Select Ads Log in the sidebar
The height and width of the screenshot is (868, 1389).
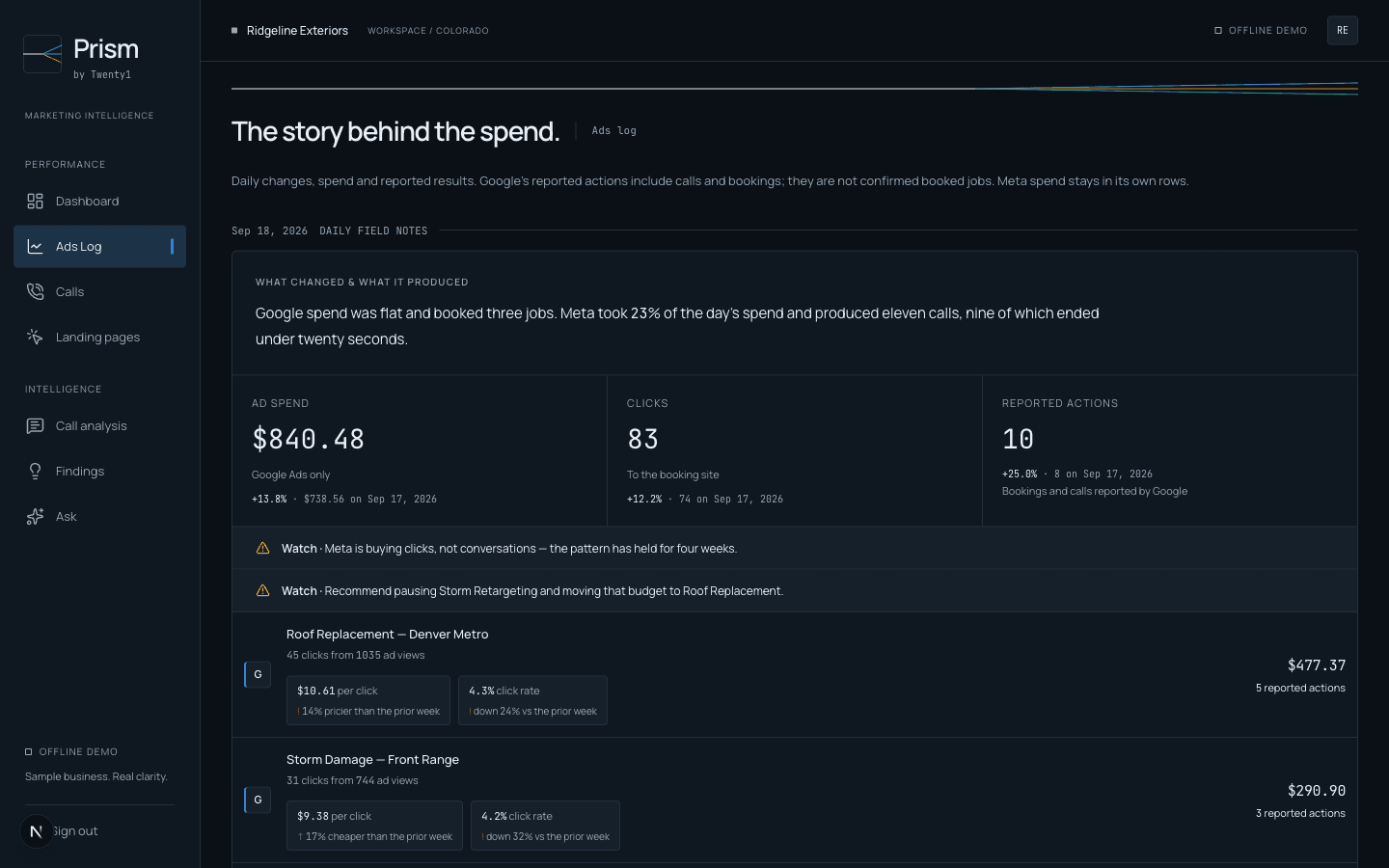[x=99, y=246]
